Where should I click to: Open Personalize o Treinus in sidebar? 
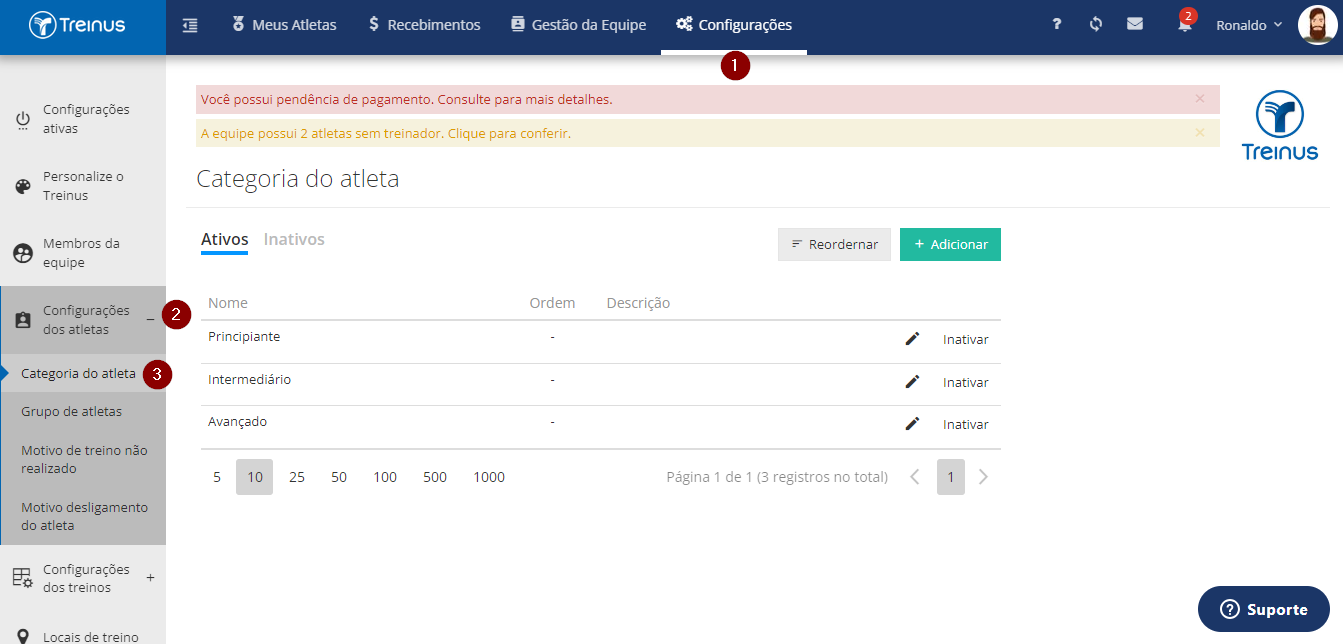tap(83, 186)
